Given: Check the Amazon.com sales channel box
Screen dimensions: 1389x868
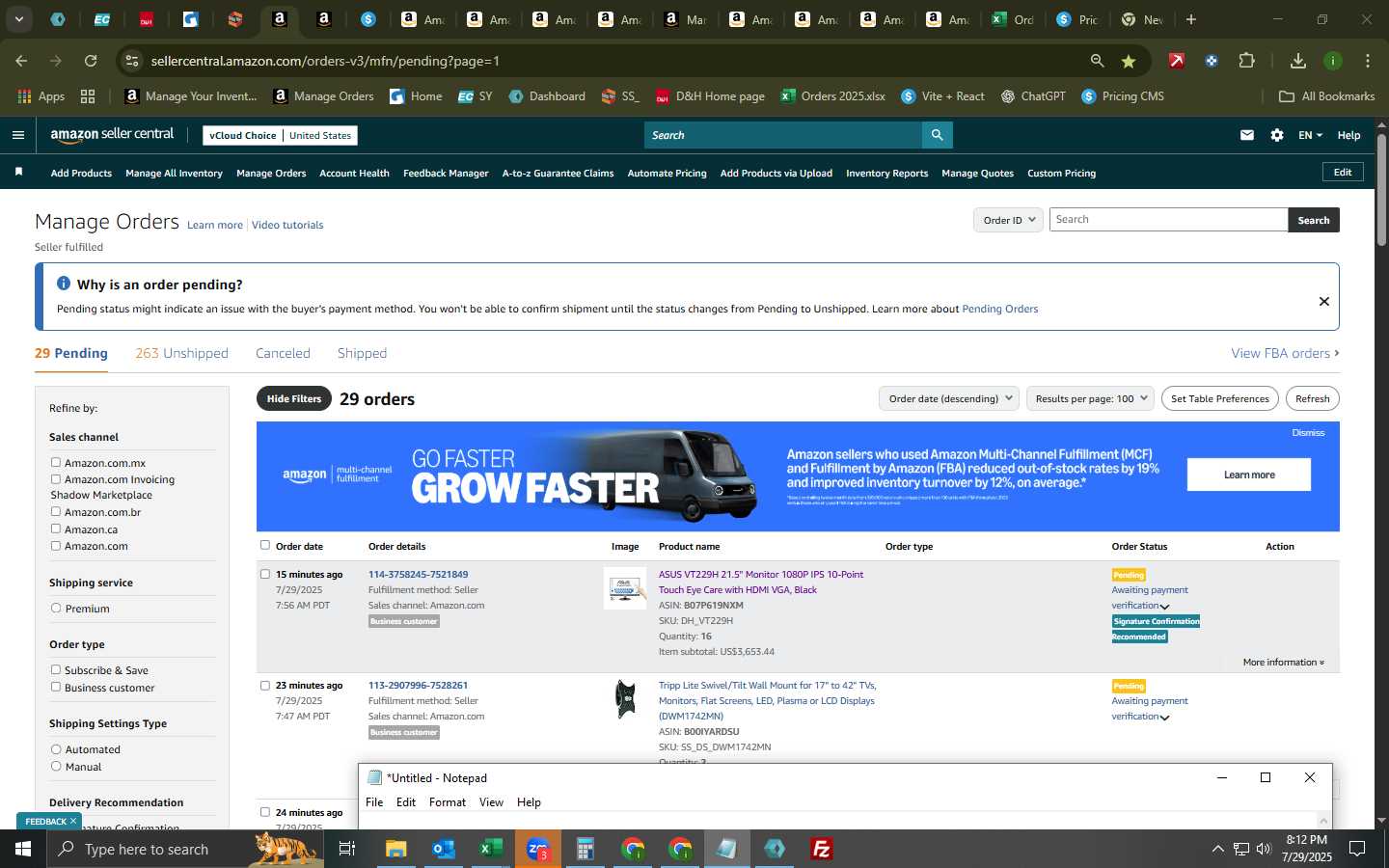Looking at the screenshot, I should pyautogui.click(x=56, y=546).
